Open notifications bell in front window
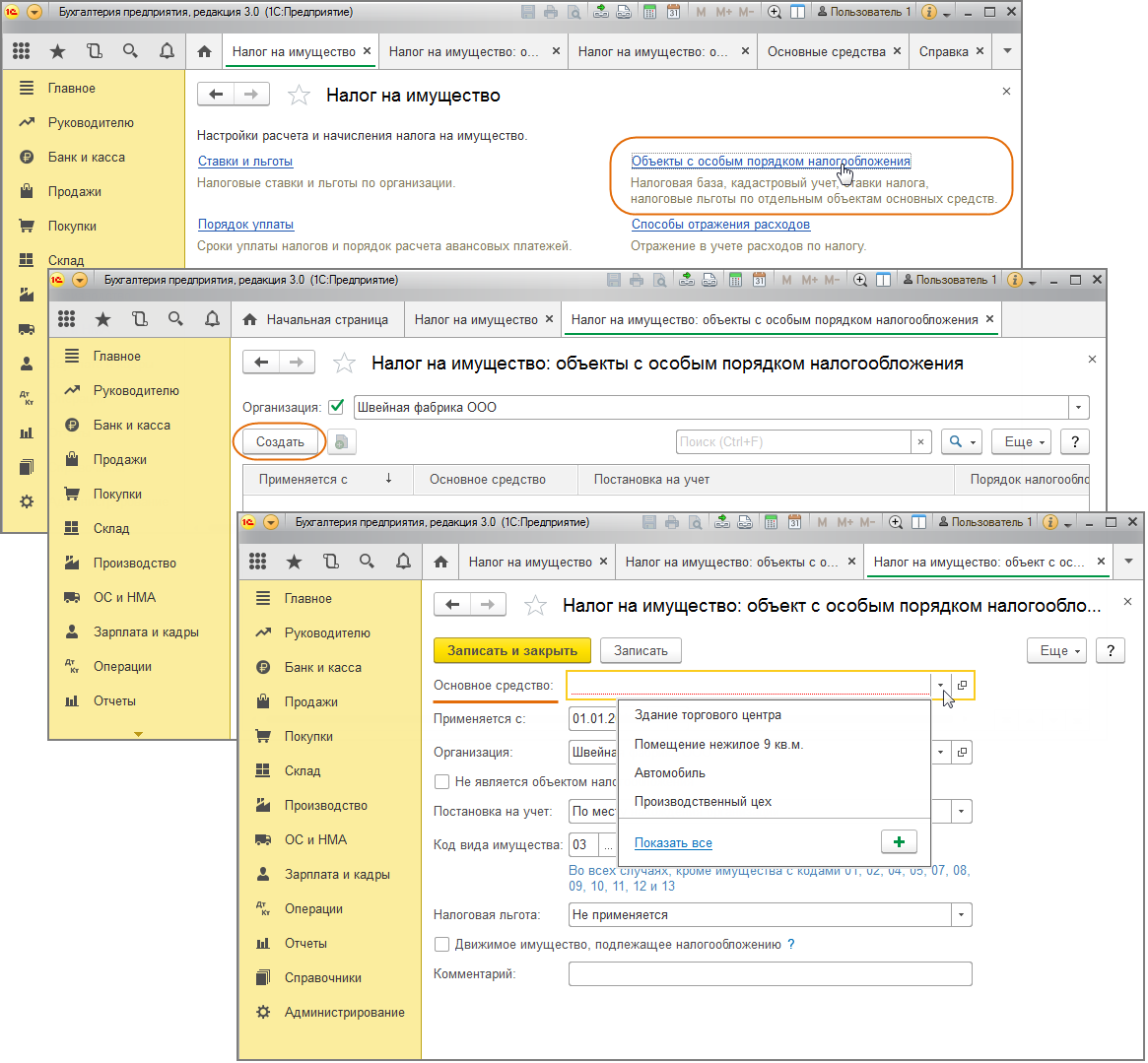Viewport: 1148px width, 1063px height. (403, 562)
